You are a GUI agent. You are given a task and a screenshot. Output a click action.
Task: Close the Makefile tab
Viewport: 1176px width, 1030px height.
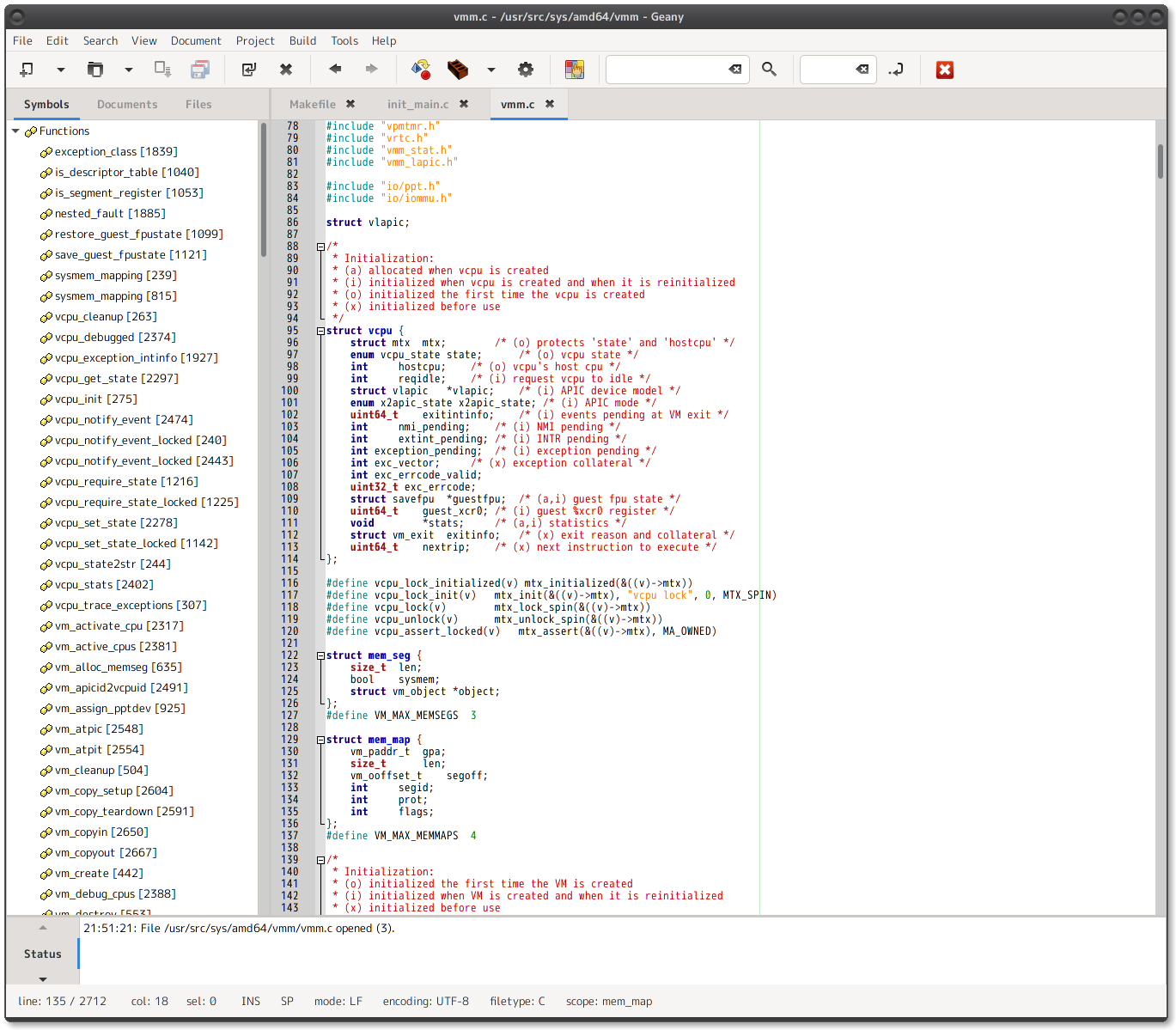point(350,104)
